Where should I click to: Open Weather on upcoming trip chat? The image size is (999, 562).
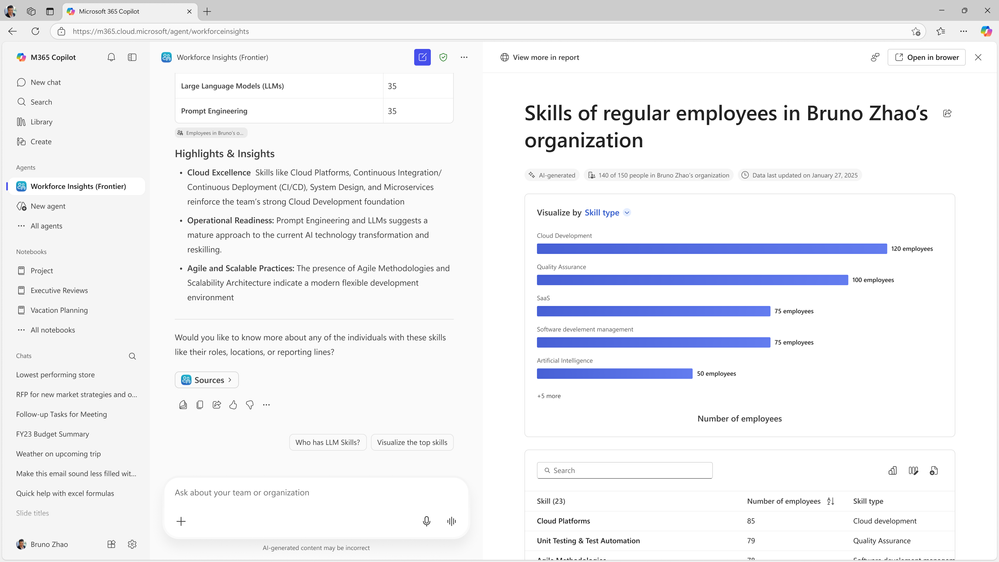[x=58, y=454]
